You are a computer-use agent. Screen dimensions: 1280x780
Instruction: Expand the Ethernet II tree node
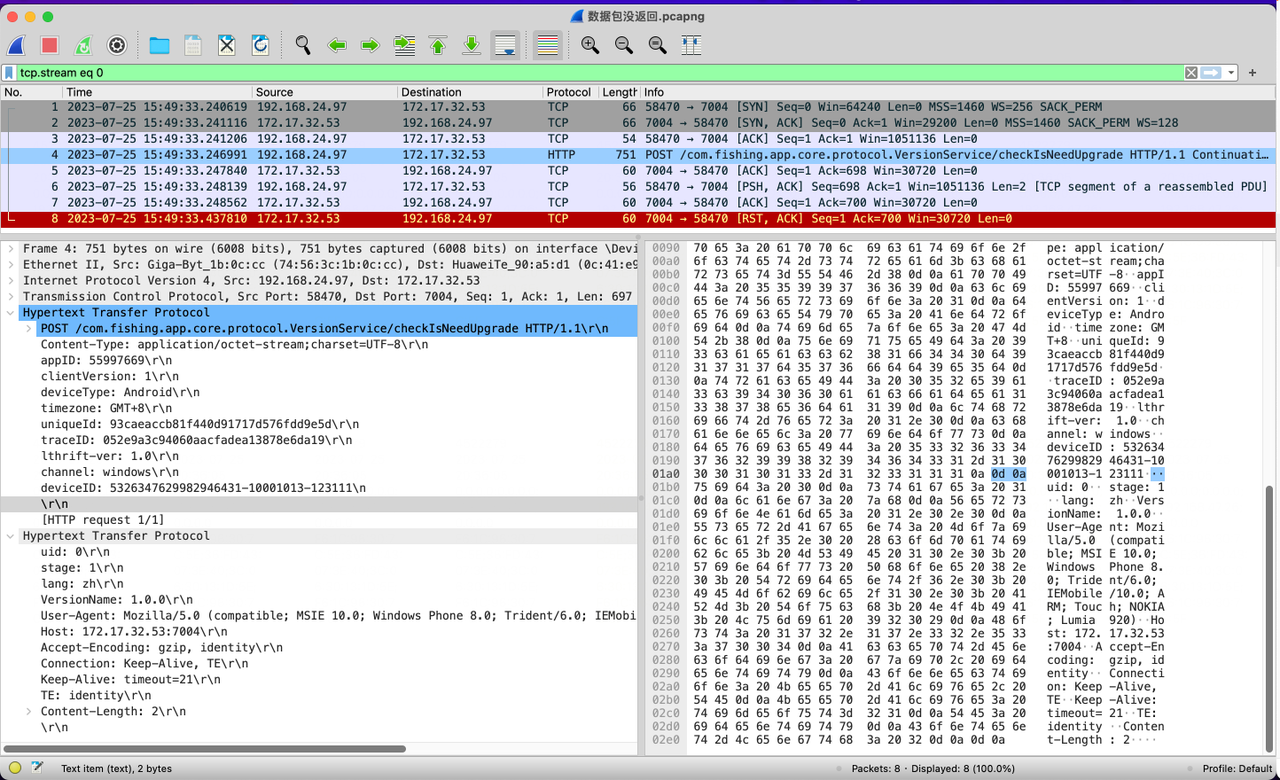coord(11,264)
